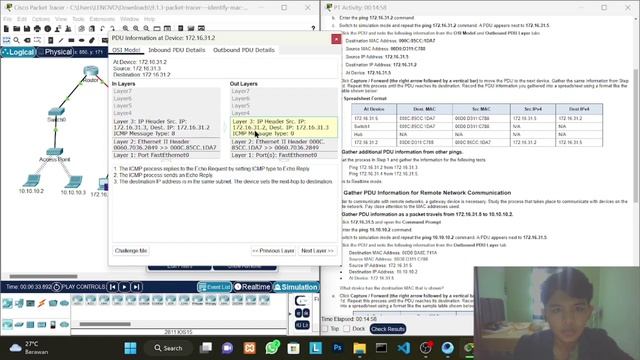This screenshot has height=360, width=640.
Task: Select the Wireless Devices subcategory icon
Action: tap(42, 324)
